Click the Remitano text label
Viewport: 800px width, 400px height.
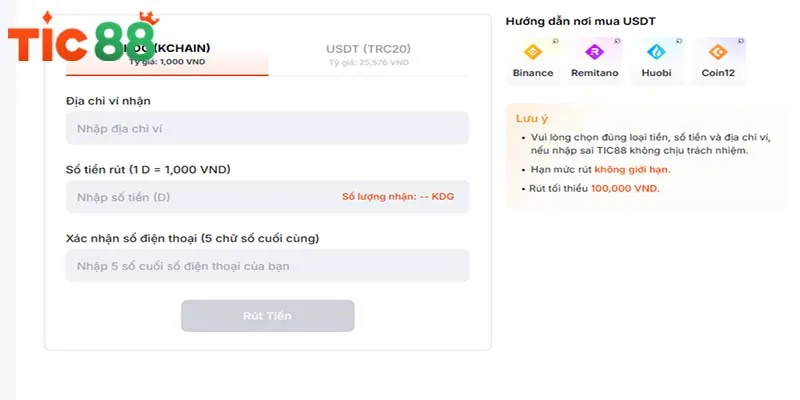click(x=594, y=73)
